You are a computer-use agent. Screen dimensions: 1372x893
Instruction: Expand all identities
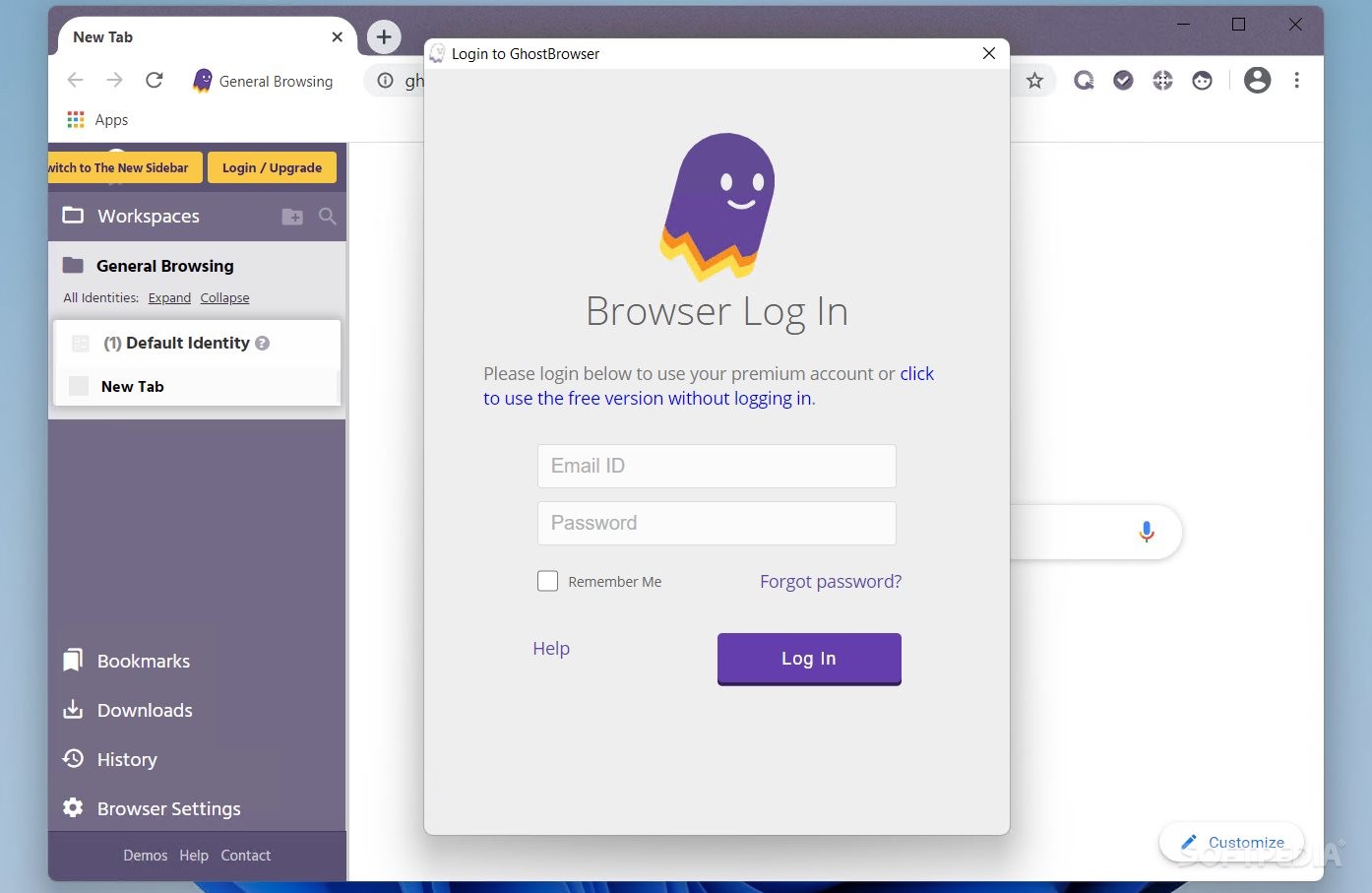coord(169,298)
